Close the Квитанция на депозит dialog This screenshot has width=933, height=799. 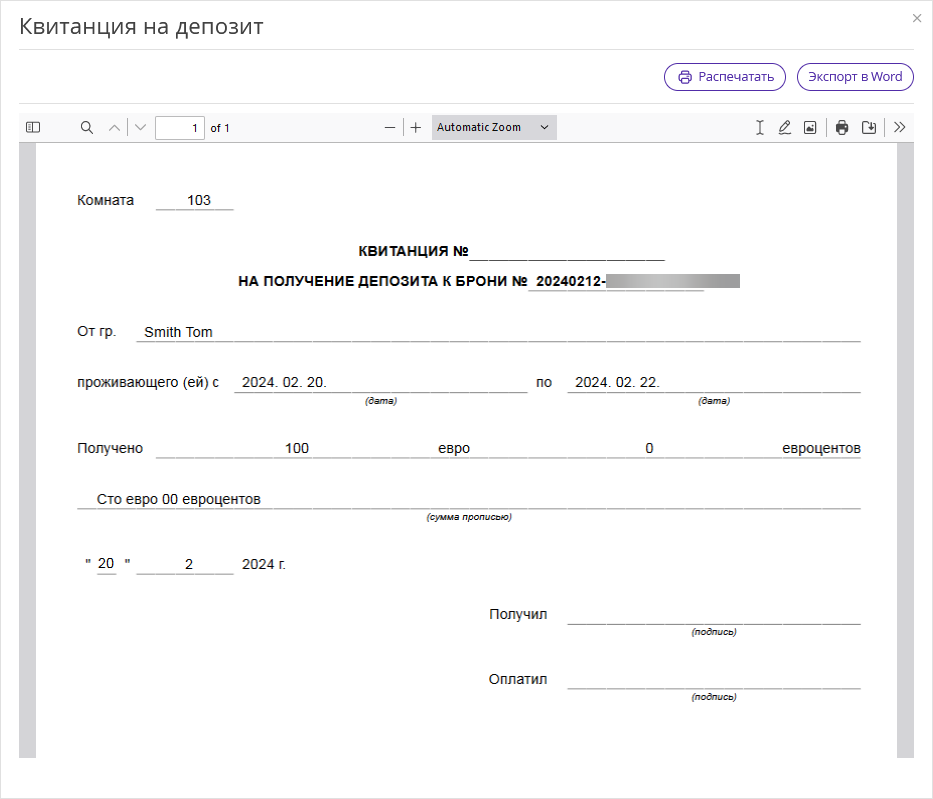917,18
